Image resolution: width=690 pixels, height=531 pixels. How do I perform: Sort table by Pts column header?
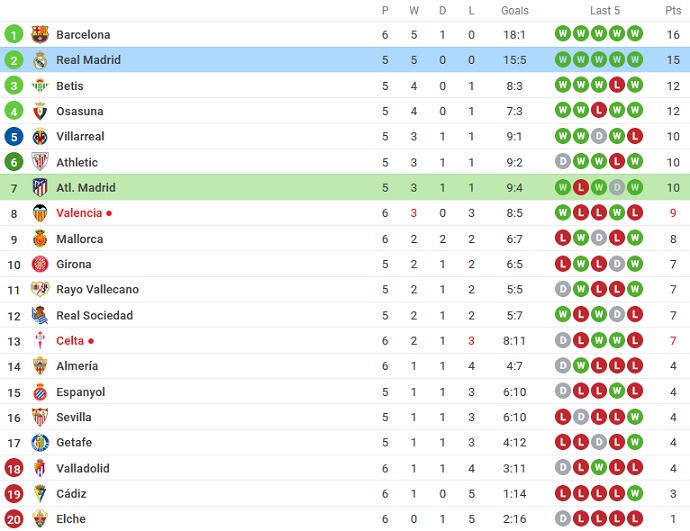tap(672, 10)
